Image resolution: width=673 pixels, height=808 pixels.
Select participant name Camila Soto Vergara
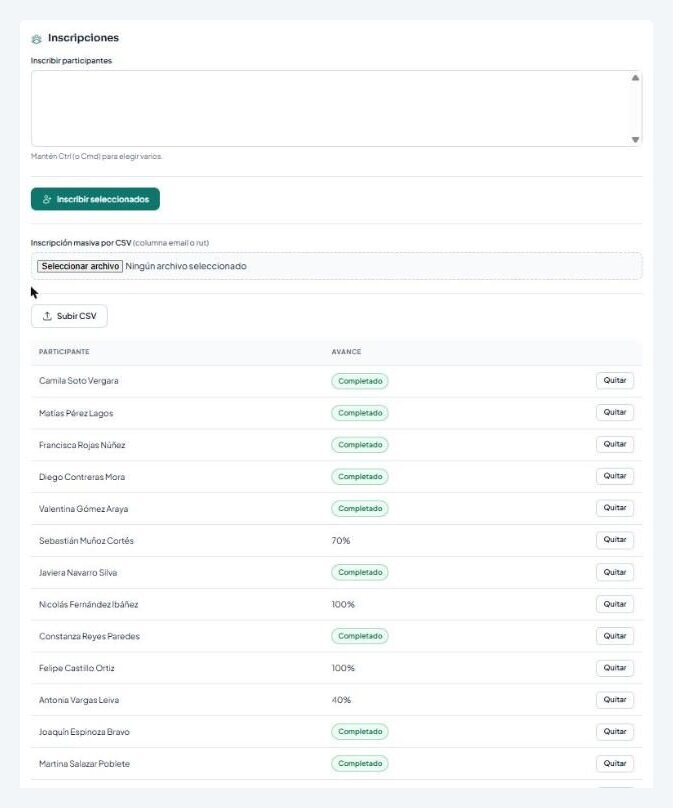point(79,381)
